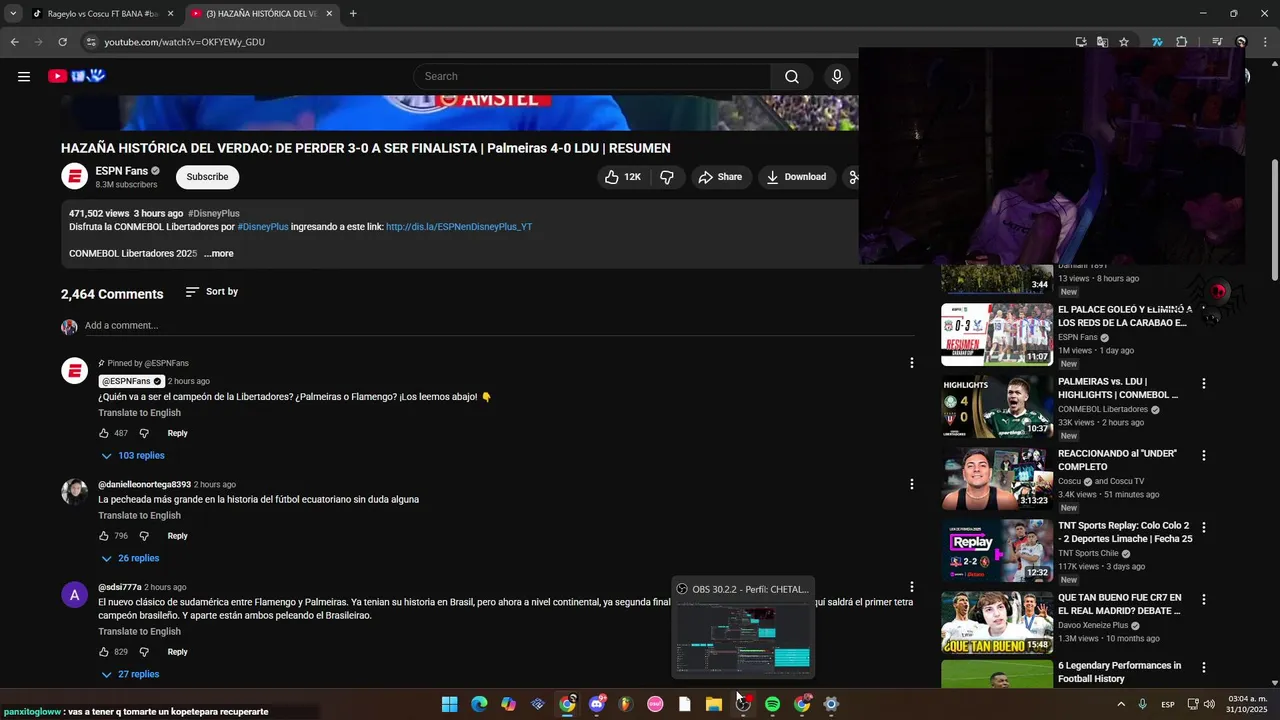Share the video
The height and width of the screenshot is (720, 1280).
coord(720,177)
